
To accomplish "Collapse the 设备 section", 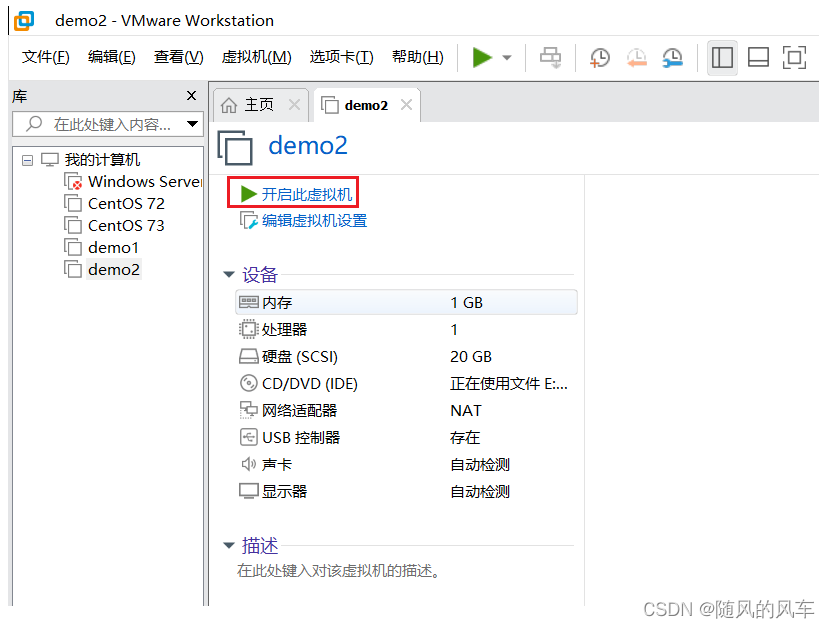I will point(229,274).
